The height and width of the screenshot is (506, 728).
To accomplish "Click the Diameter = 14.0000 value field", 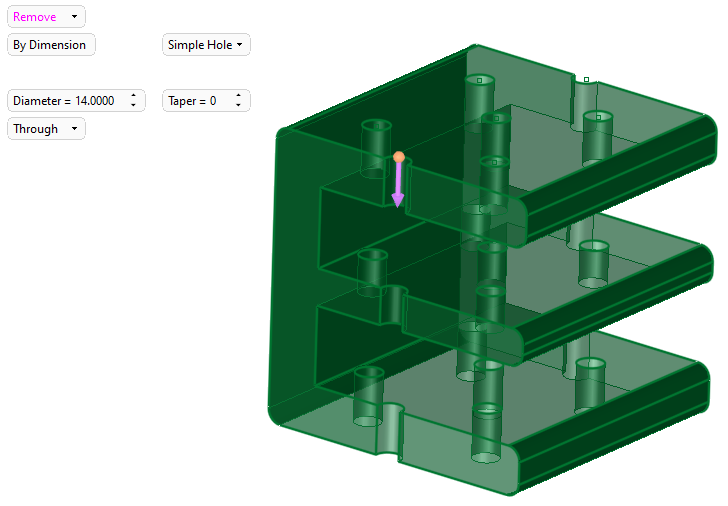I will (64, 101).
